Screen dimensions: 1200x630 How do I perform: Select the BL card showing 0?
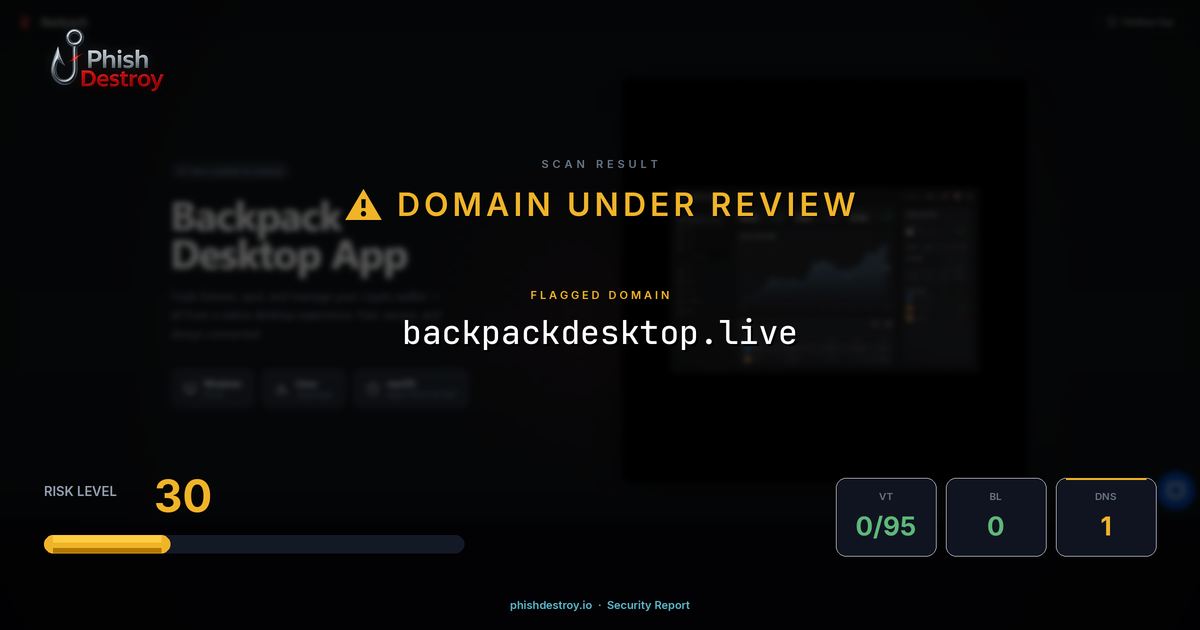coord(996,517)
